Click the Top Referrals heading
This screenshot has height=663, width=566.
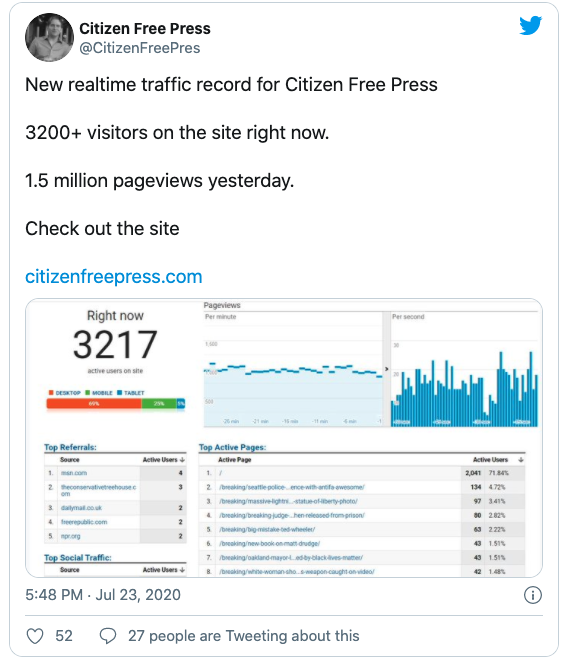click(x=70, y=447)
